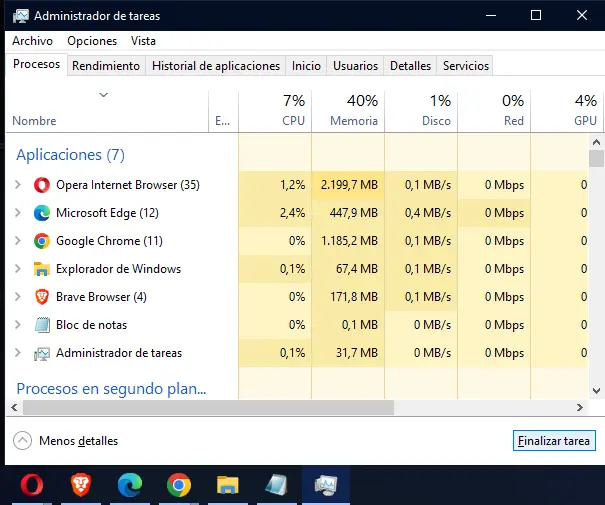Click the Finalizar tarea button

(554, 441)
